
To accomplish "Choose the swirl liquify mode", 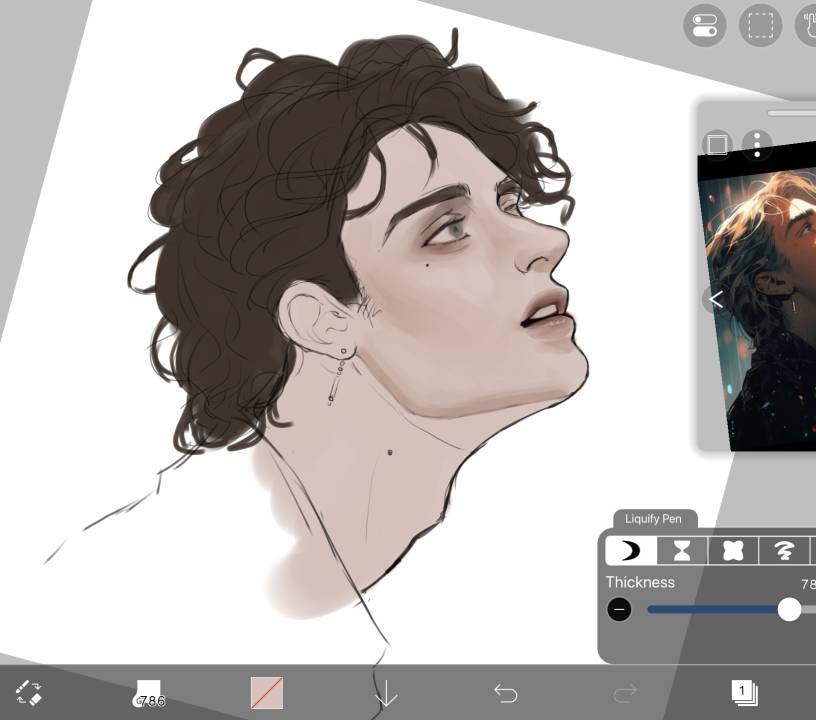I will coord(784,550).
